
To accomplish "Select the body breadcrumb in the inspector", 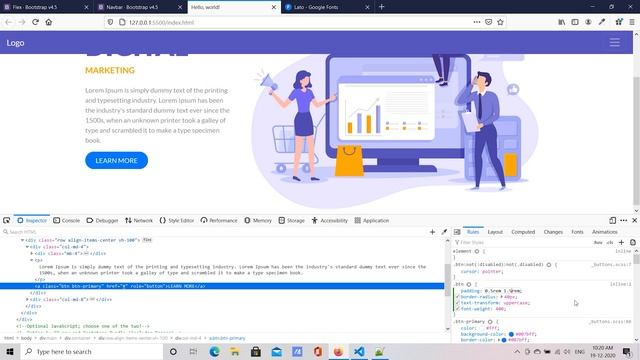I will [26, 338].
